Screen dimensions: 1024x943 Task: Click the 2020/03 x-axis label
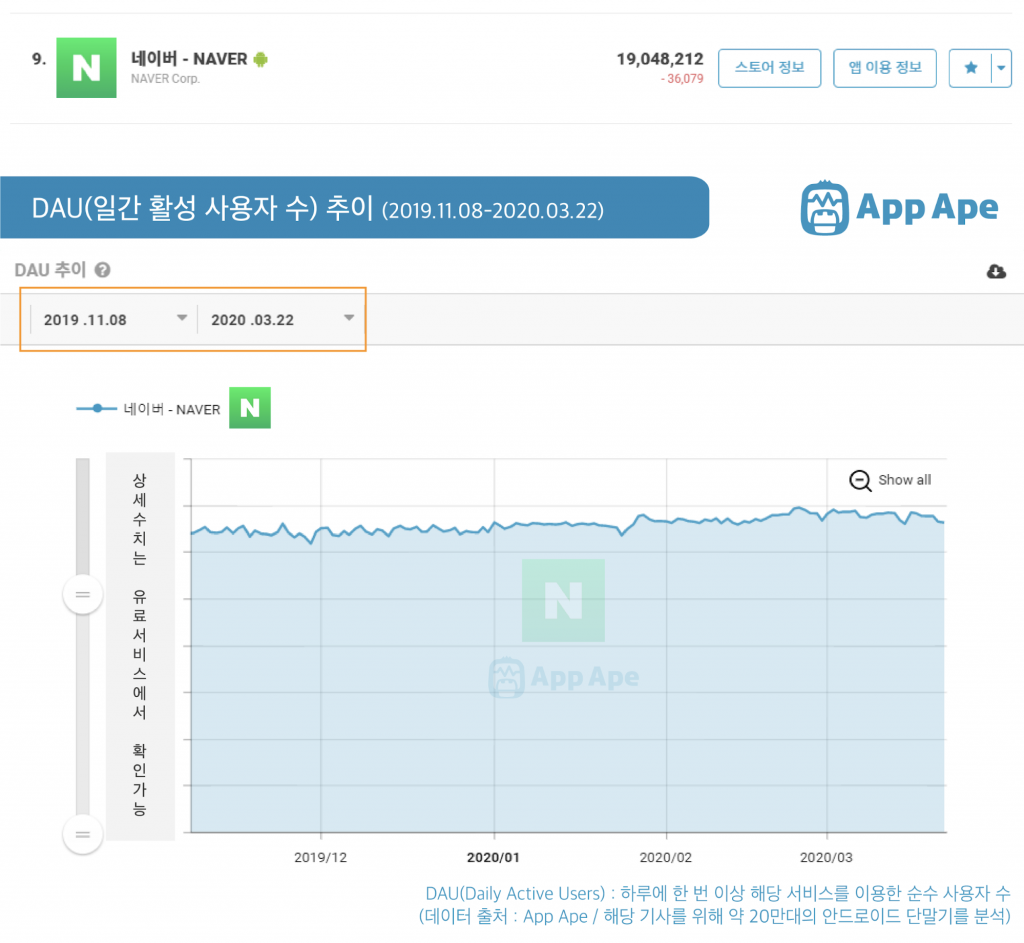click(x=826, y=857)
